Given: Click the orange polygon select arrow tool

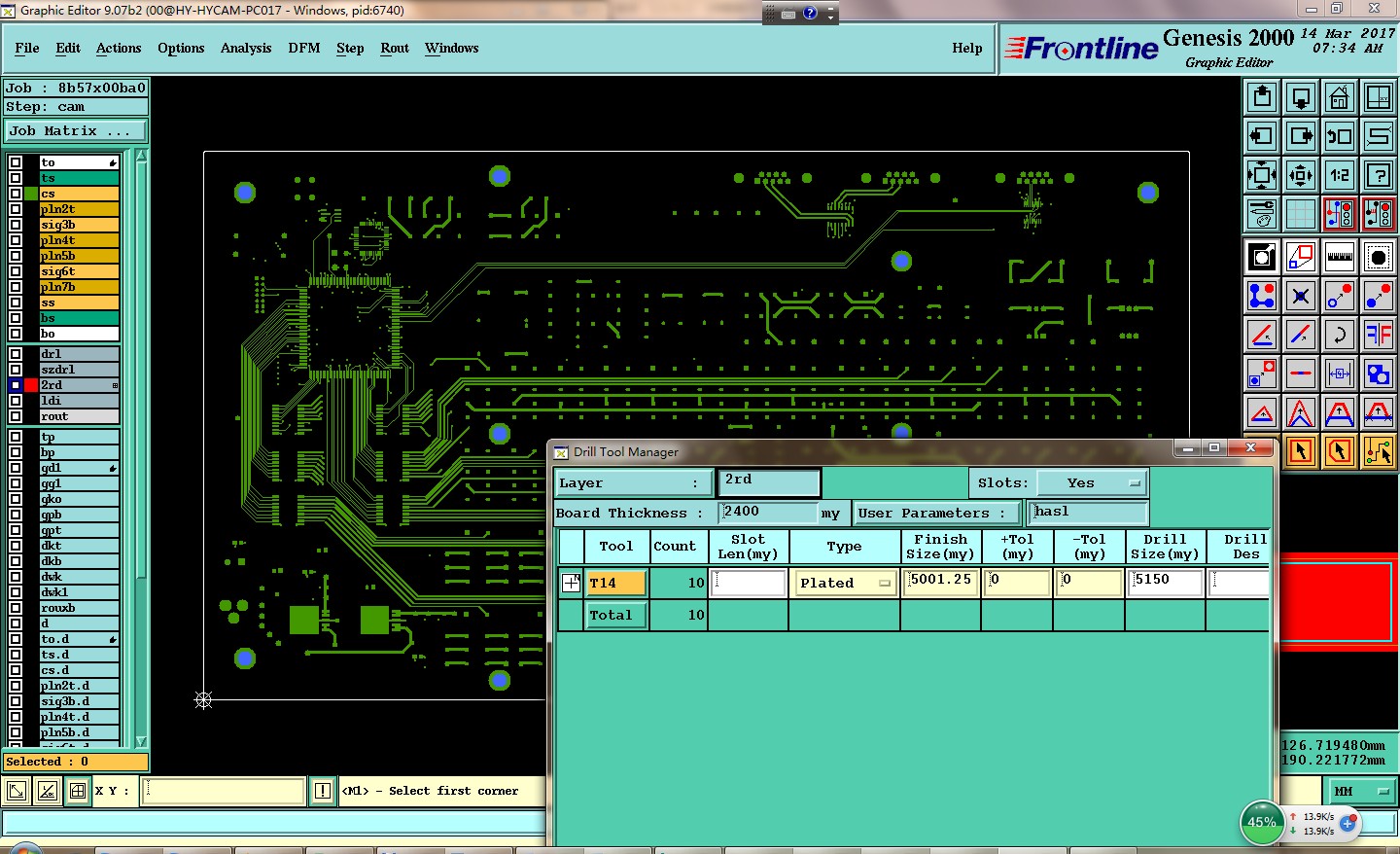Looking at the screenshot, I should (x=1340, y=451).
